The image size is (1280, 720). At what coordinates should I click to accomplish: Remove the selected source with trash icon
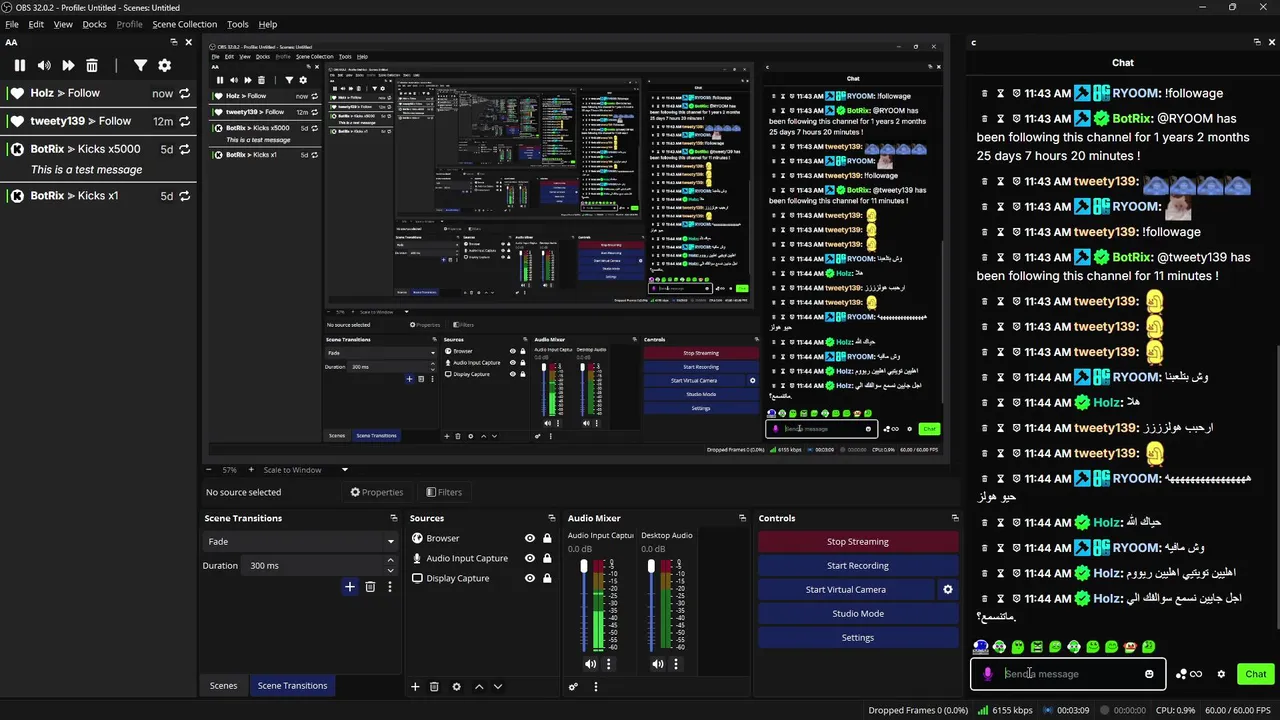coord(434,687)
